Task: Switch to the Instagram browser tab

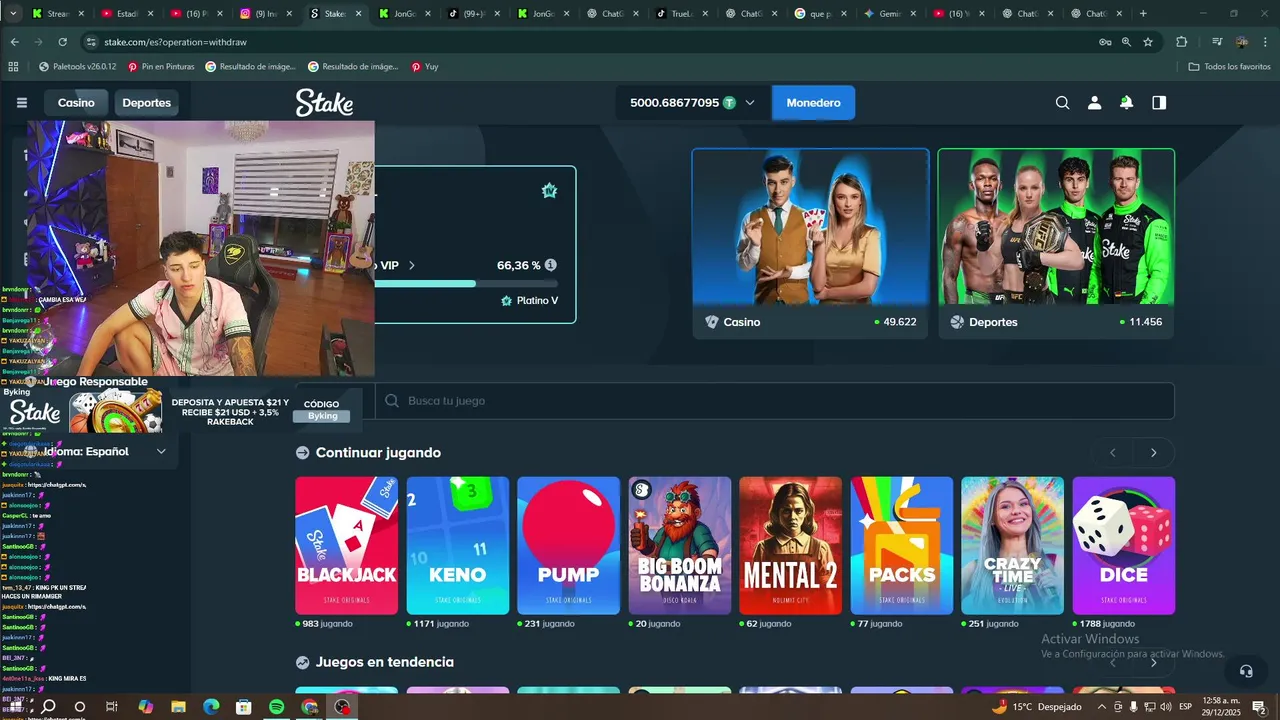Action: (x=265, y=14)
